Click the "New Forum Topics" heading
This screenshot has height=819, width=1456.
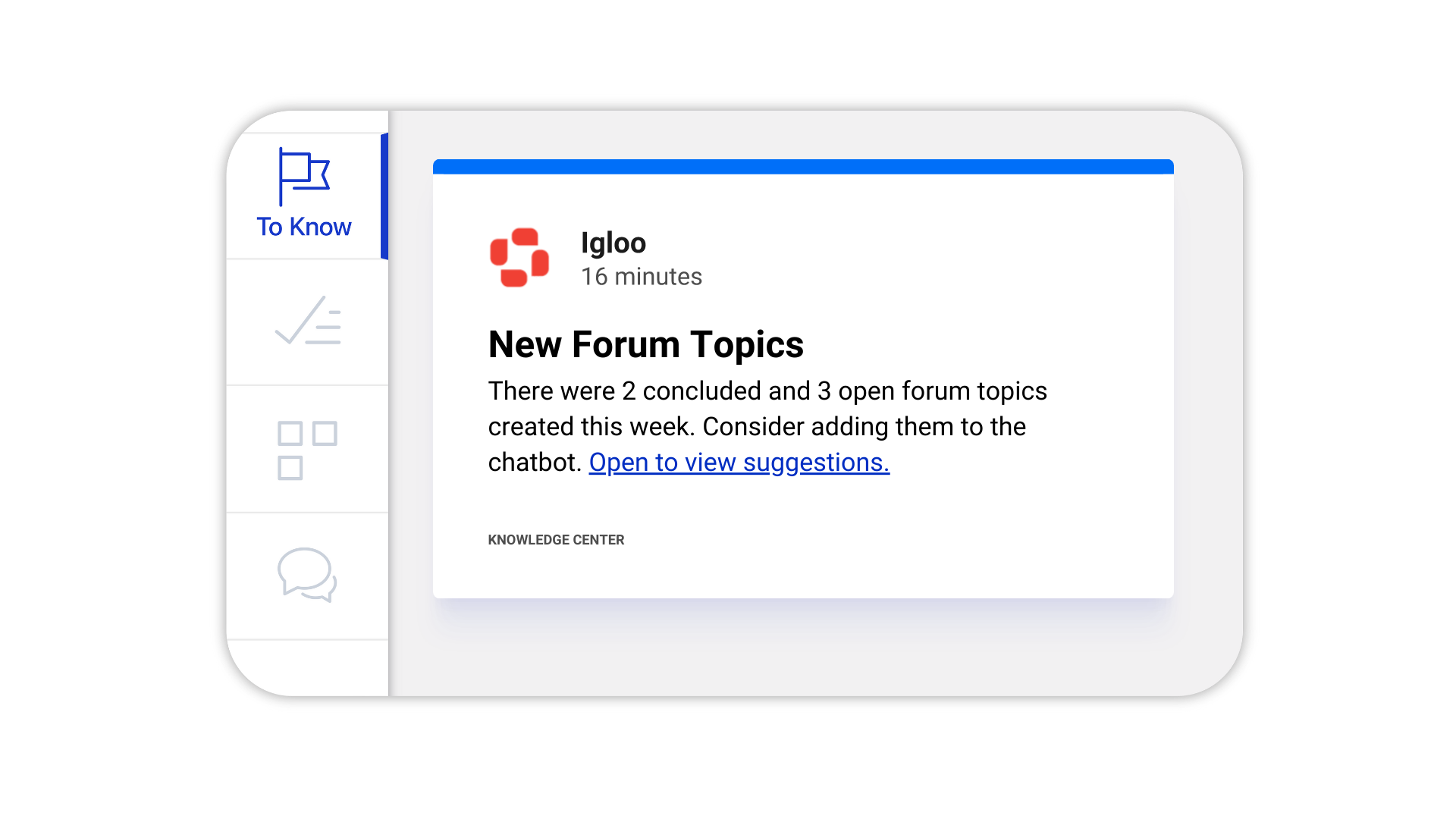[645, 344]
